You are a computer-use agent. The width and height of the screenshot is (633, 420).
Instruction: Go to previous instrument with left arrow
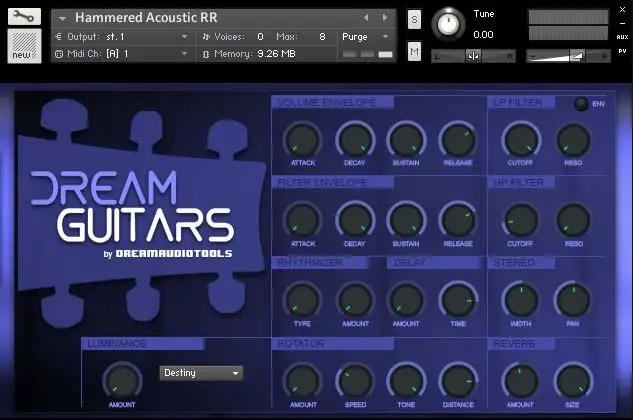[366, 18]
